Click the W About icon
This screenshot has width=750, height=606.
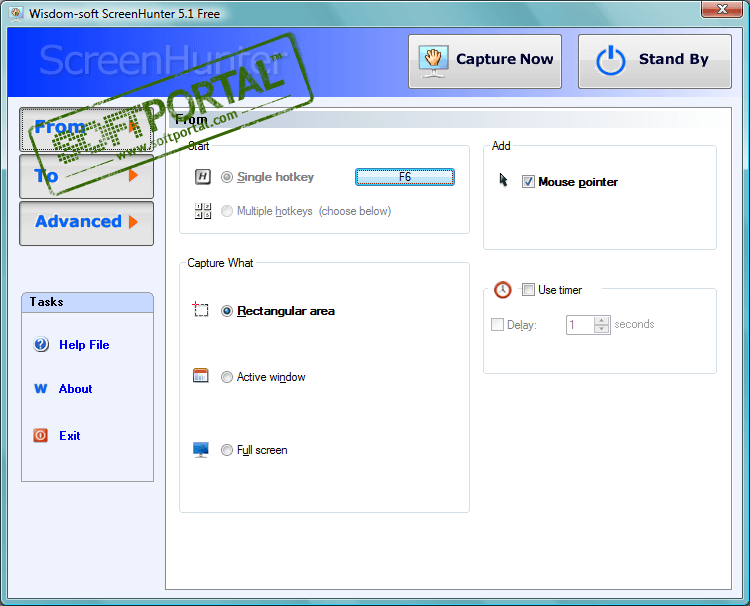point(41,389)
